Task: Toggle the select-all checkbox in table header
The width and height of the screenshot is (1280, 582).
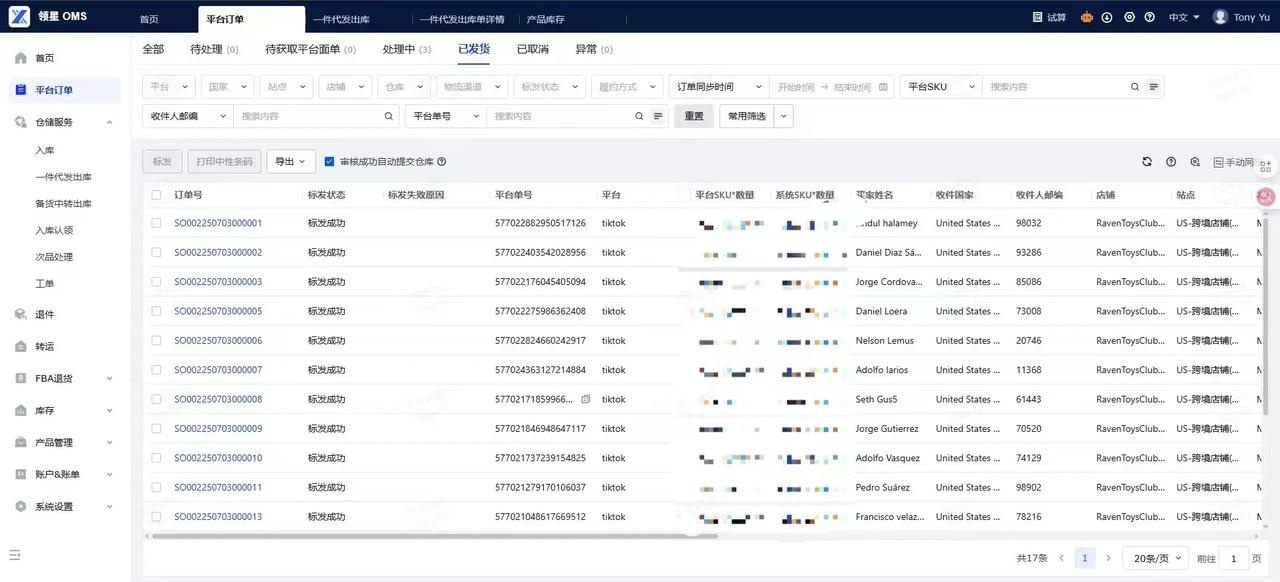Action: (156, 195)
